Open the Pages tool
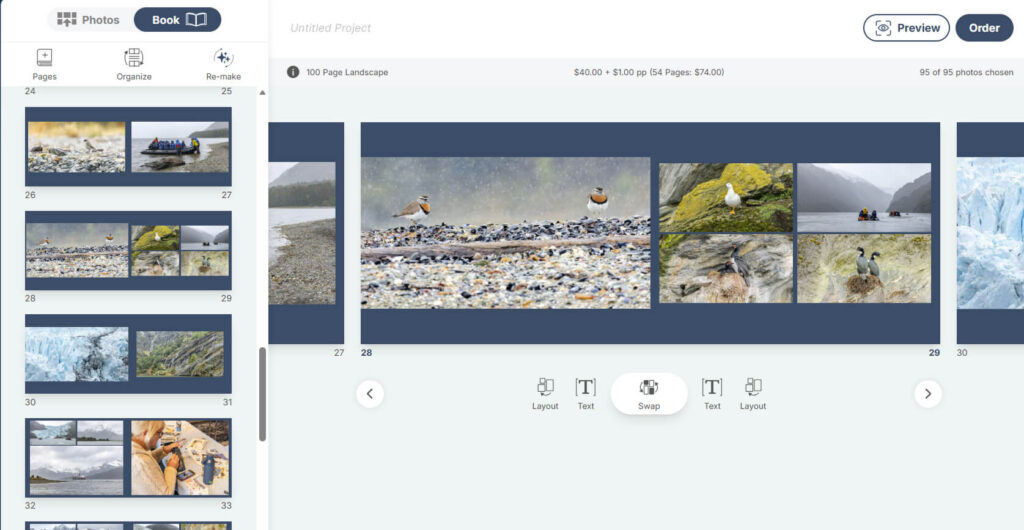Screen dimensions: 1024x530 (x=44, y=65)
